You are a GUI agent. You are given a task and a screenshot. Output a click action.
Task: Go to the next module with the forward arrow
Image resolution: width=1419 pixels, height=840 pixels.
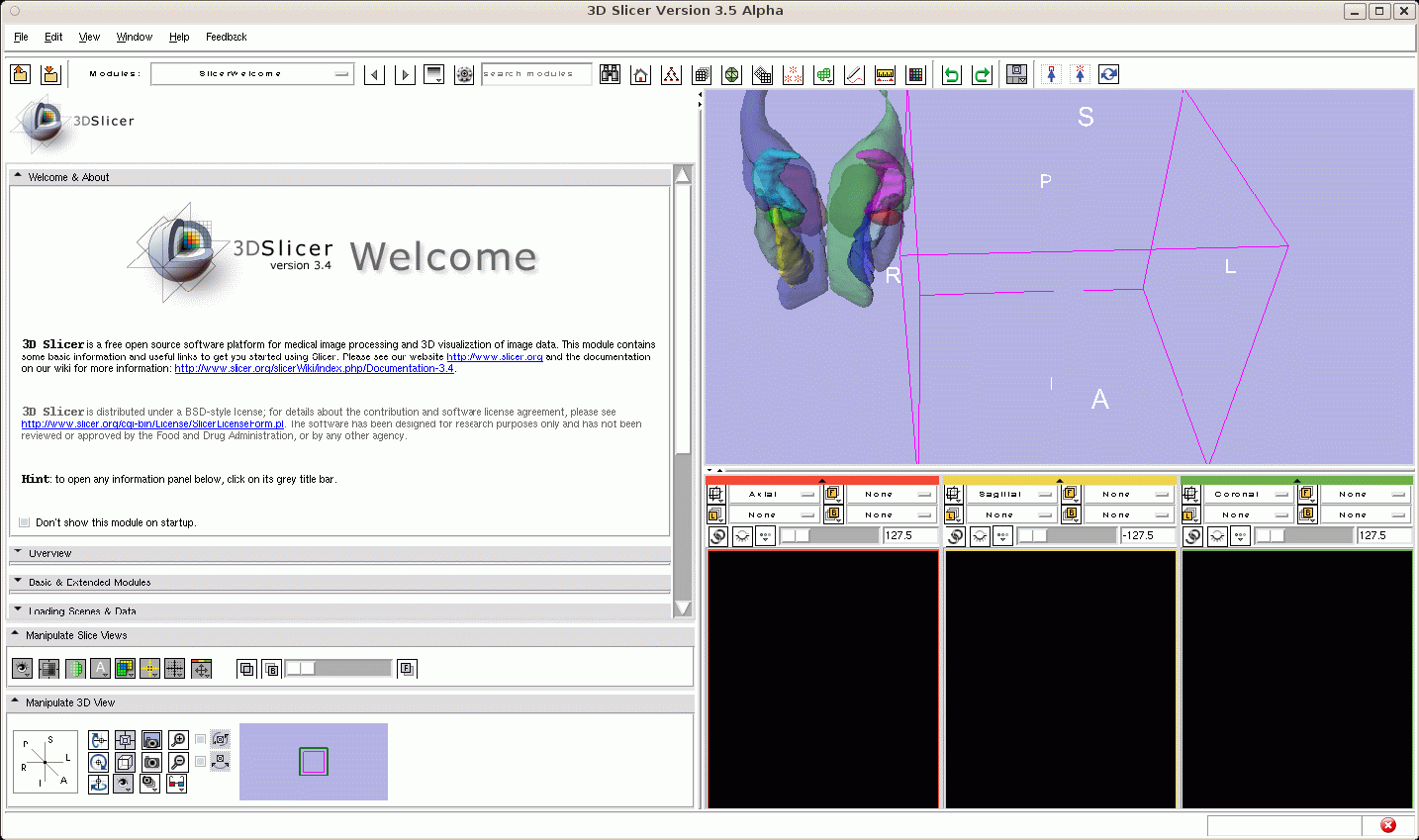(x=404, y=74)
